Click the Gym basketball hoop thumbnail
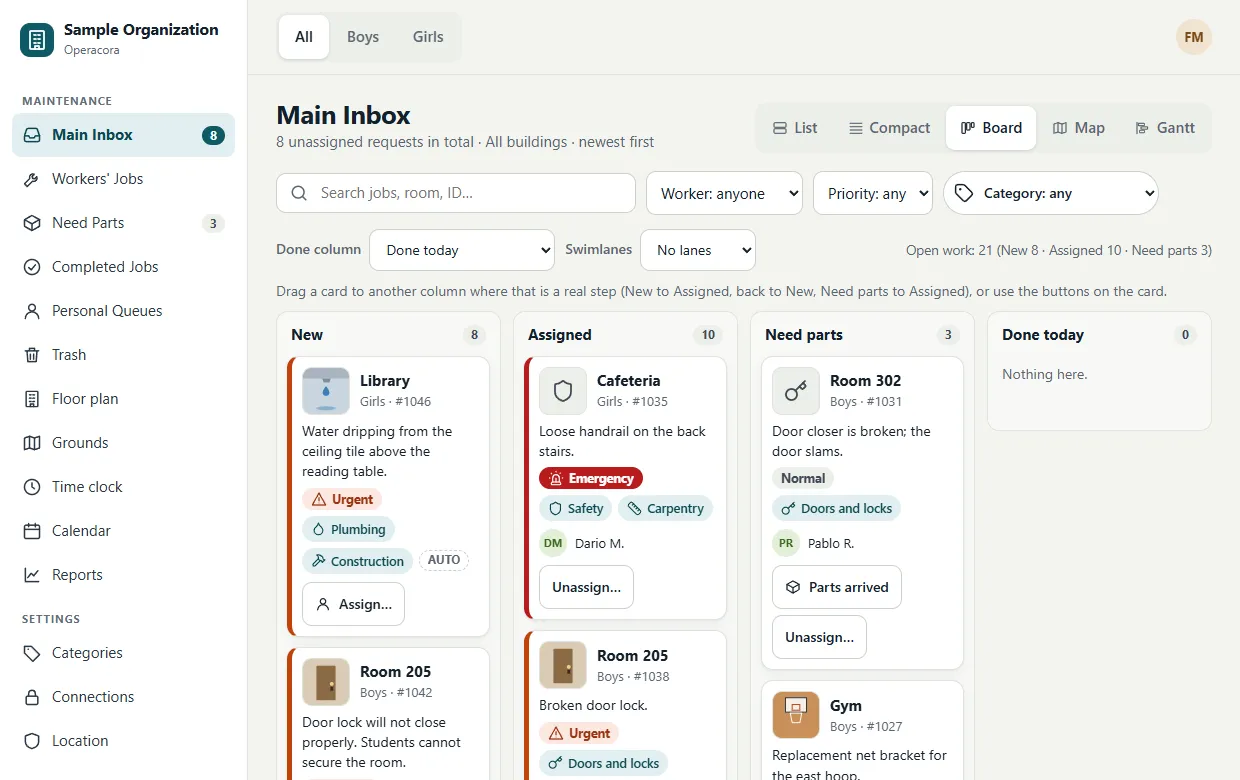Image resolution: width=1240 pixels, height=780 pixels. 796,716
